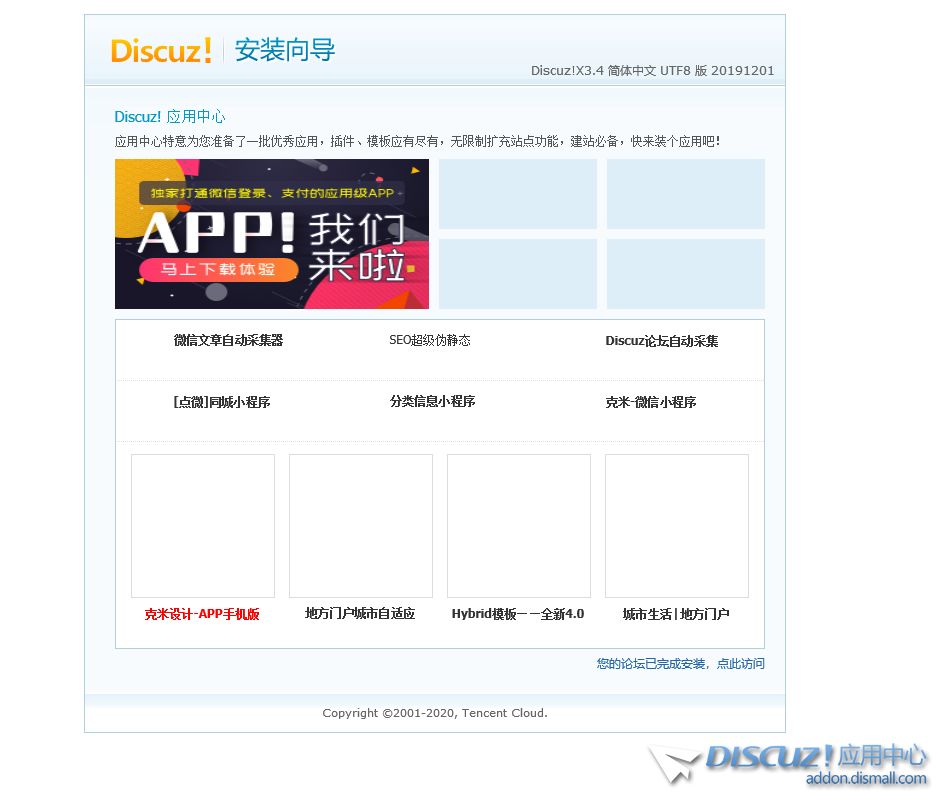The height and width of the screenshot is (804, 945).
Task: Select the thumbnail above Hybrid模板——全新4.0
Action: tap(519, 526)
